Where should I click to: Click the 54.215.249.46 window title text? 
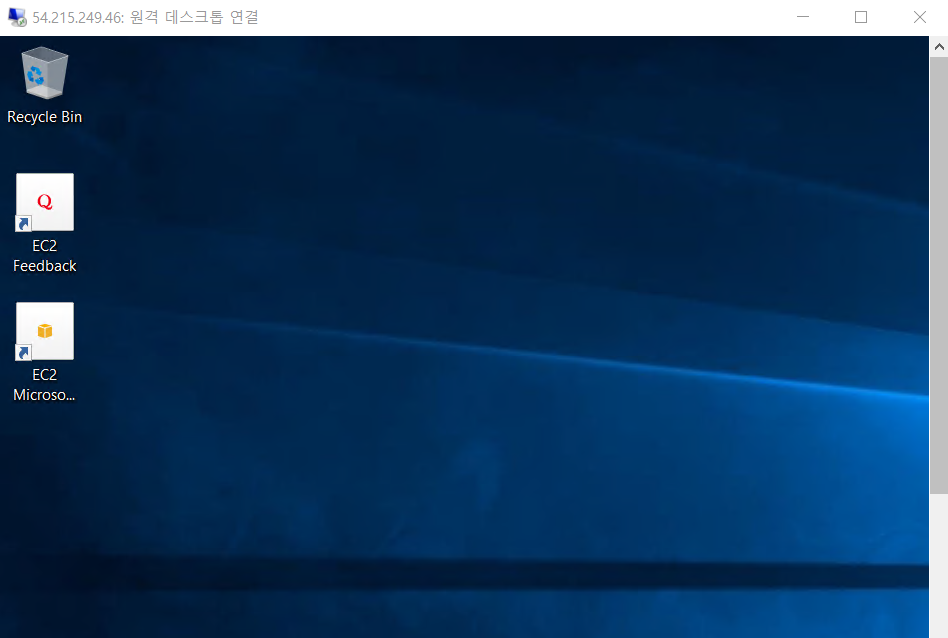(x=145, y=18)
